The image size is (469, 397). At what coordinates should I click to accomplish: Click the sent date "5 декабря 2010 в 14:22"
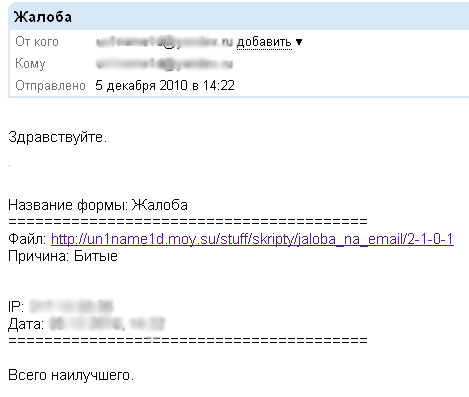165,86
